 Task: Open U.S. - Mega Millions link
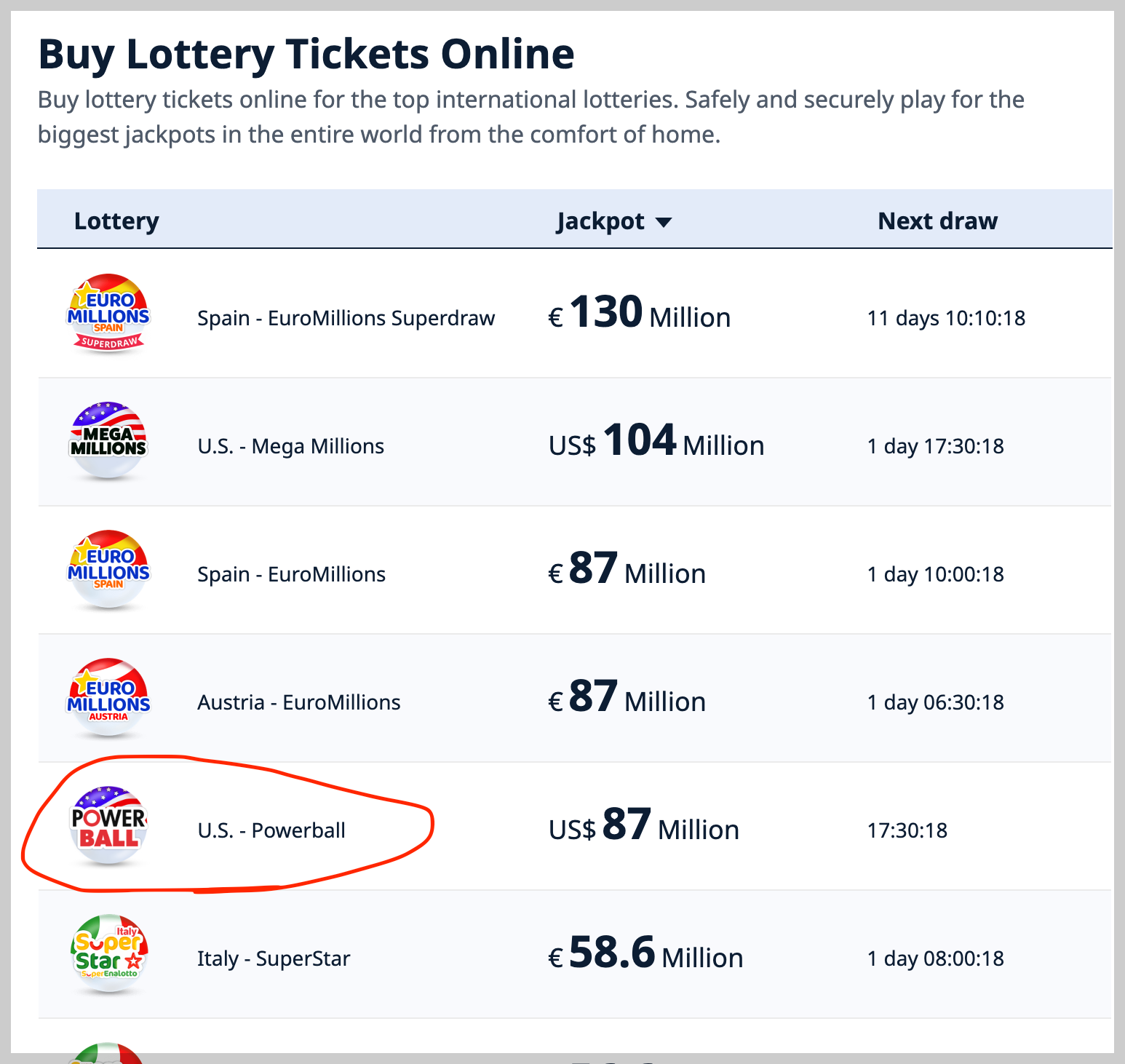(x=290, y=446)
